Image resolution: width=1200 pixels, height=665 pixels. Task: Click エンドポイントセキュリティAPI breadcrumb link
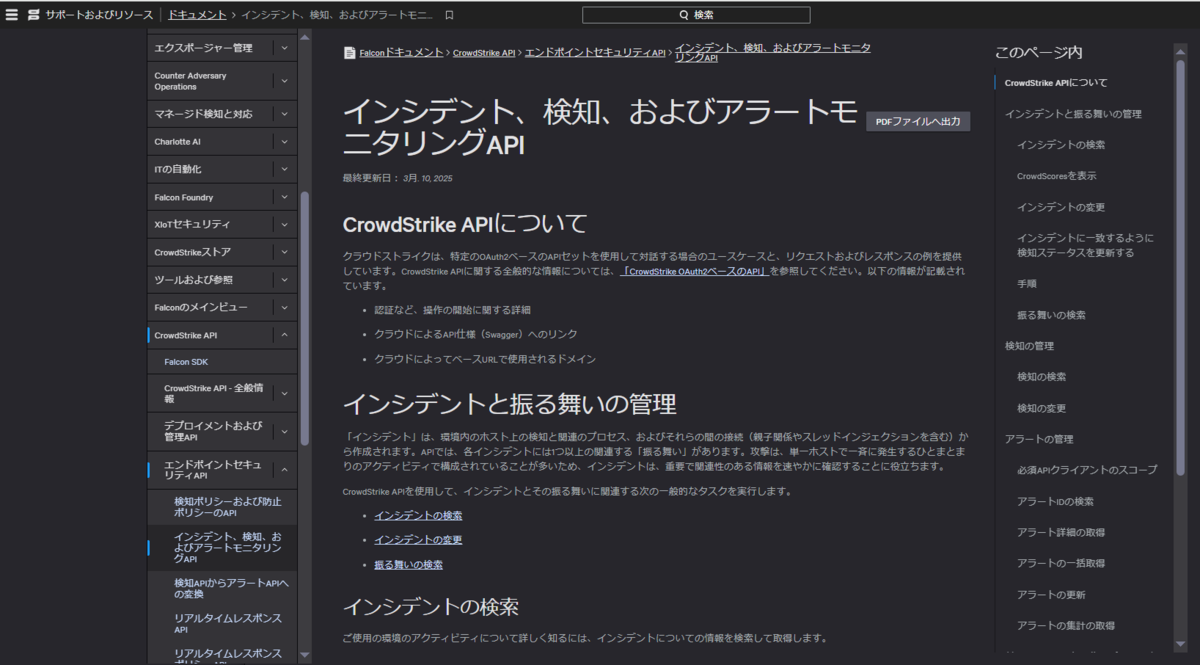pyautogui.click(x=595, y=53)
